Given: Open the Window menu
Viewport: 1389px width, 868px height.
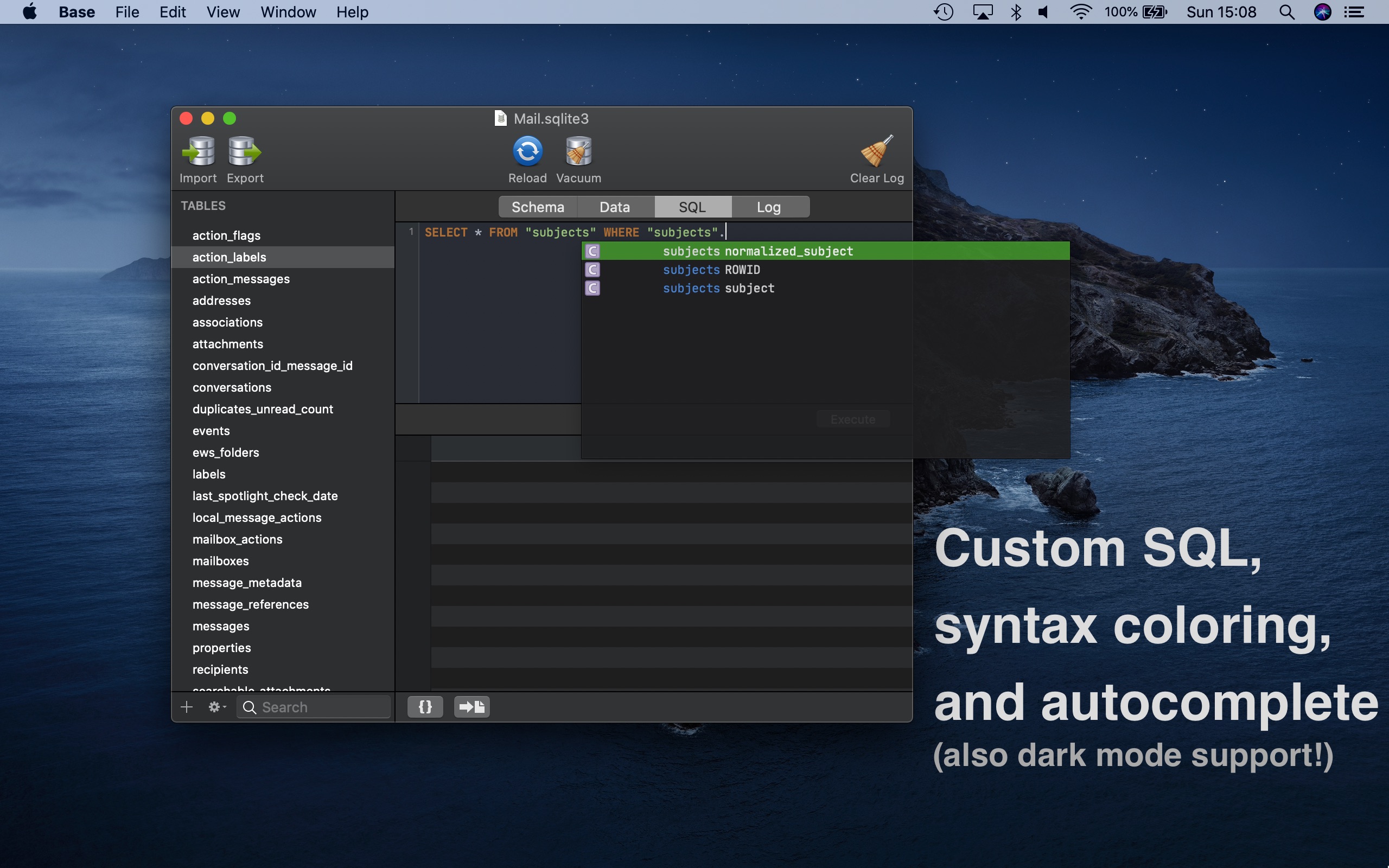Looking at the screenshot, I should pos(288,11).
